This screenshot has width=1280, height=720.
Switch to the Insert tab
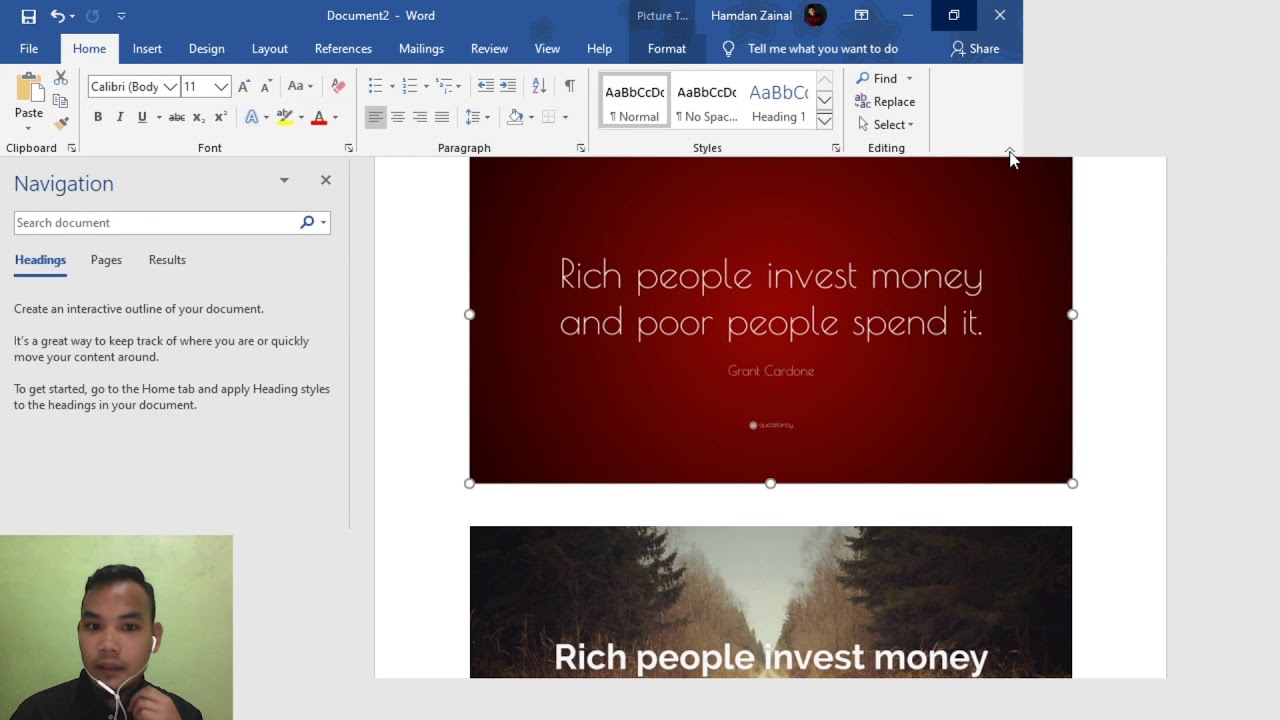[147, 48]
